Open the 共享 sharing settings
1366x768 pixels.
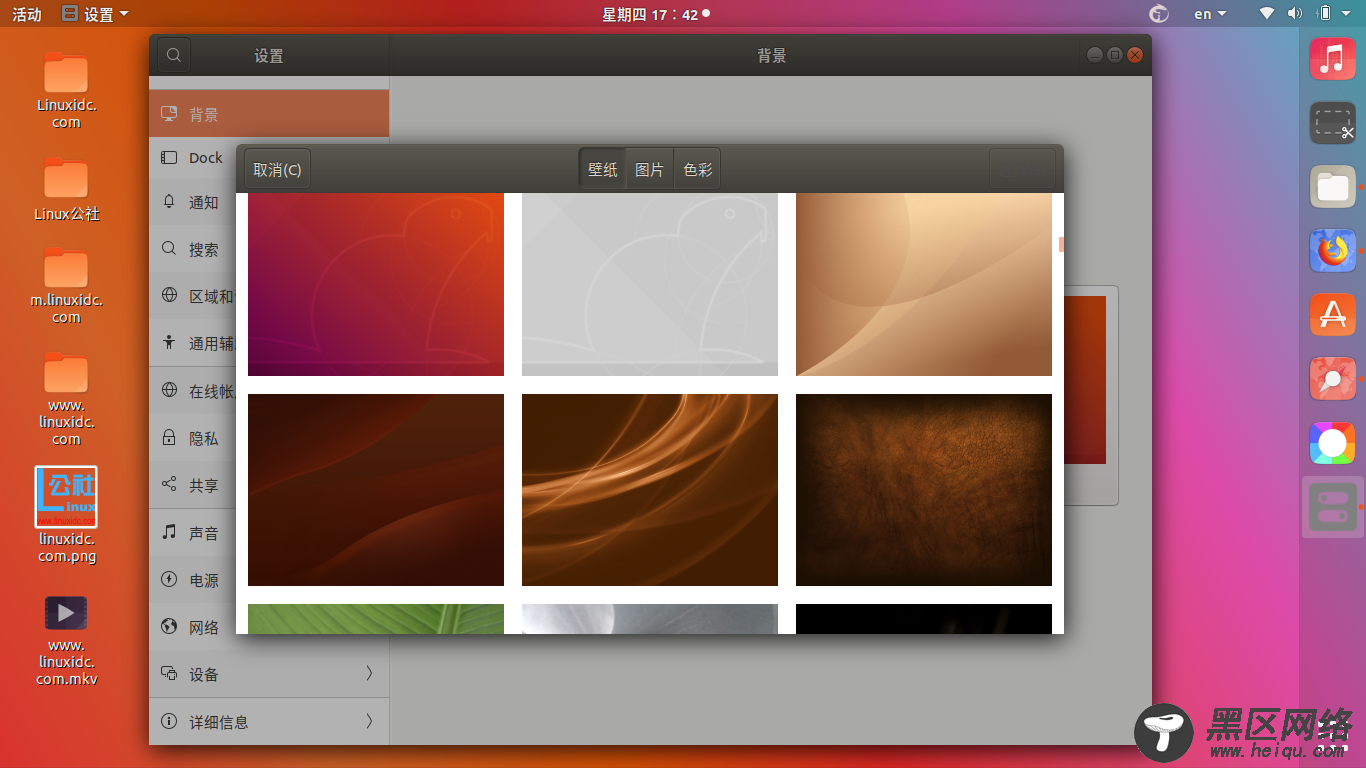tap(192, 485)
